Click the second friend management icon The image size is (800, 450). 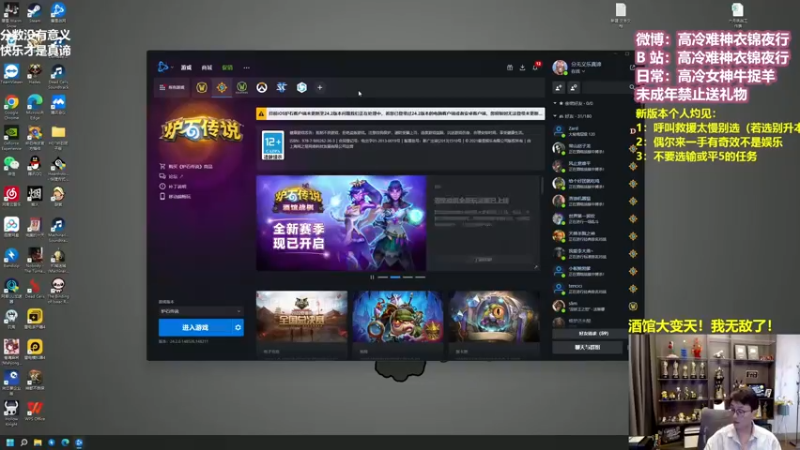[573, 88]
